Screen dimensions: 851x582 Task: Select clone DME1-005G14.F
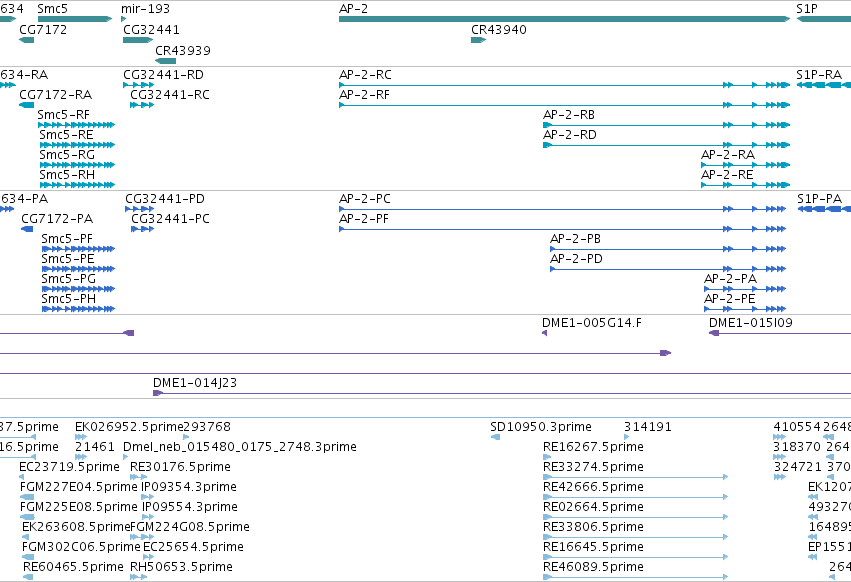click(544, 333)
